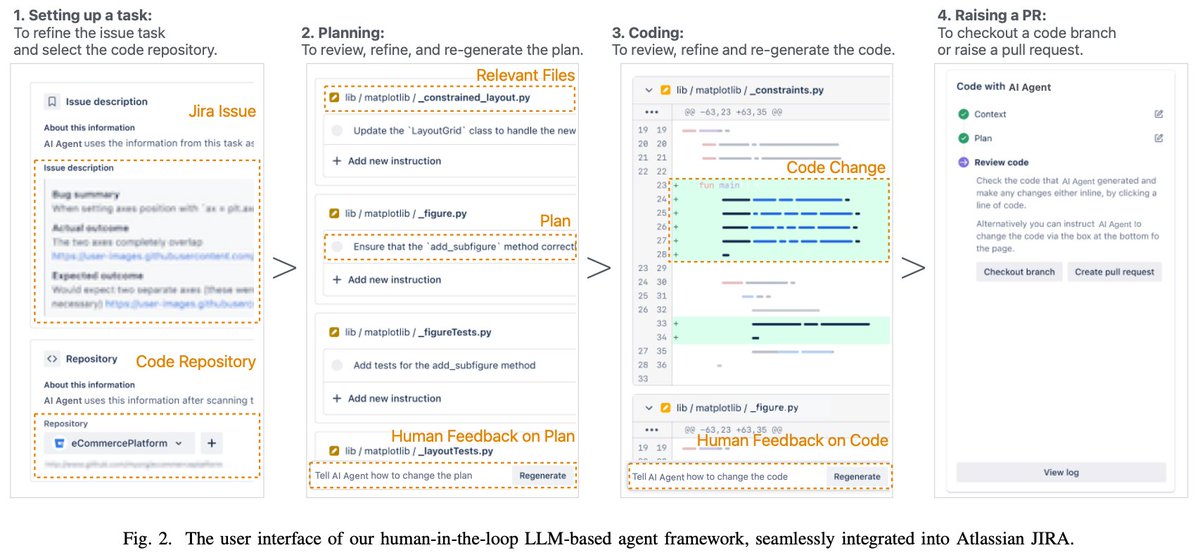This screenshot has width=1200, height=555.
Task: Add new instruction under _figure.py
Action: (x=386, y=280)
